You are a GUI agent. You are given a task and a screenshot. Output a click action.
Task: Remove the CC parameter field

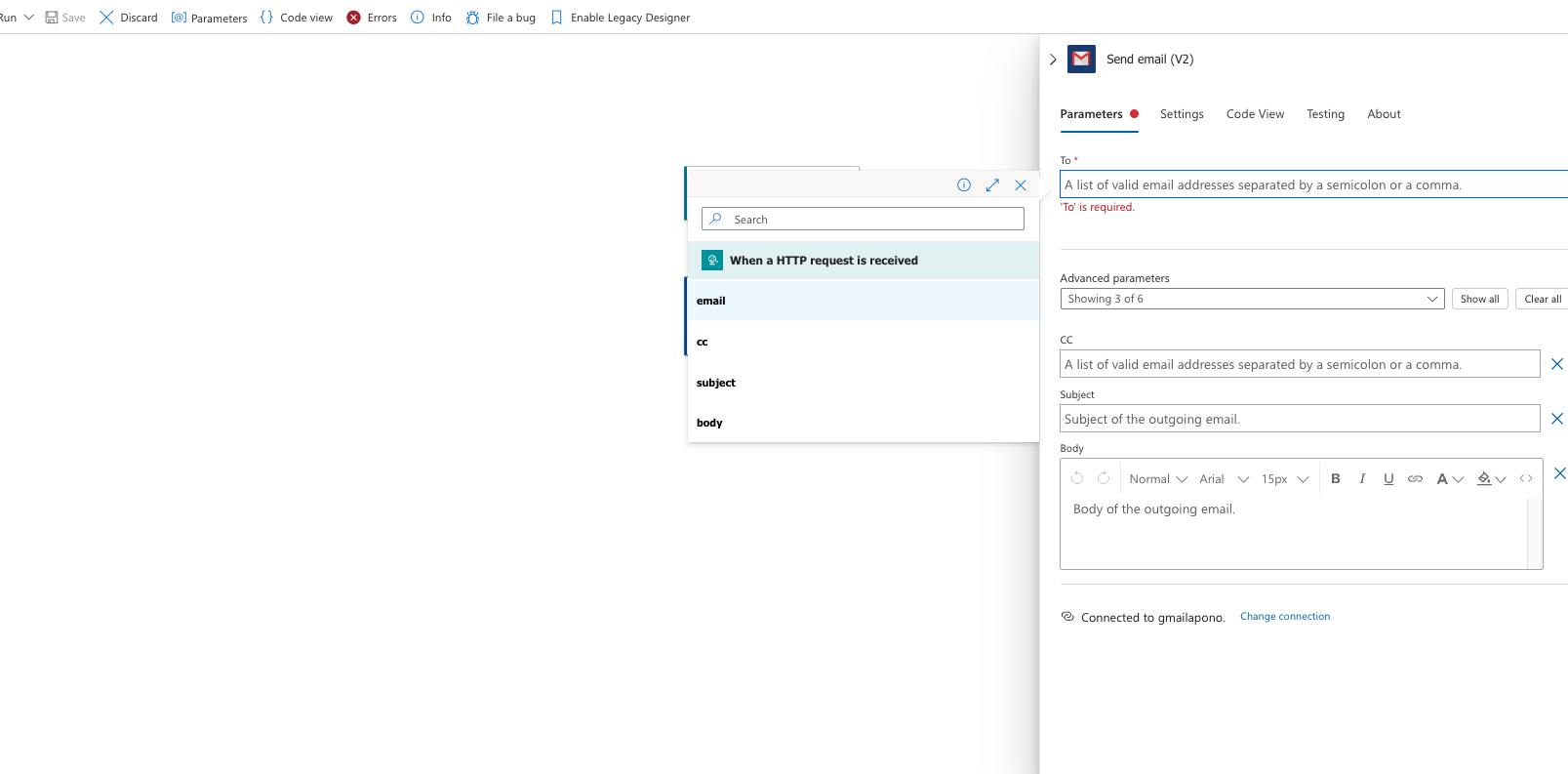click(1557, 364)
